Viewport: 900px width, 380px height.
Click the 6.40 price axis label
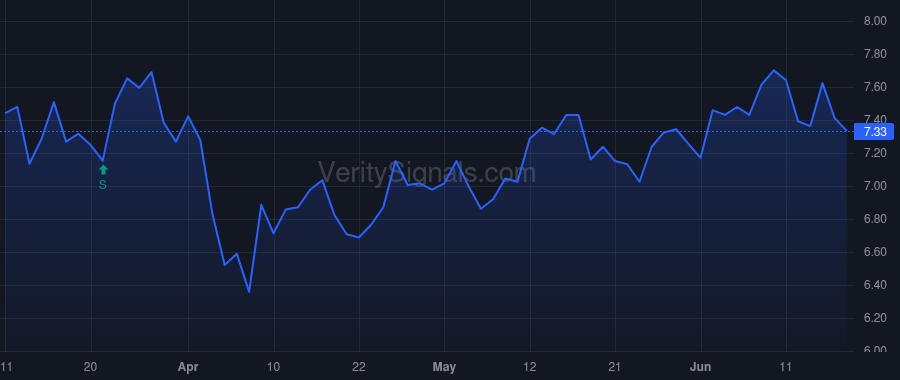[875, 285]
